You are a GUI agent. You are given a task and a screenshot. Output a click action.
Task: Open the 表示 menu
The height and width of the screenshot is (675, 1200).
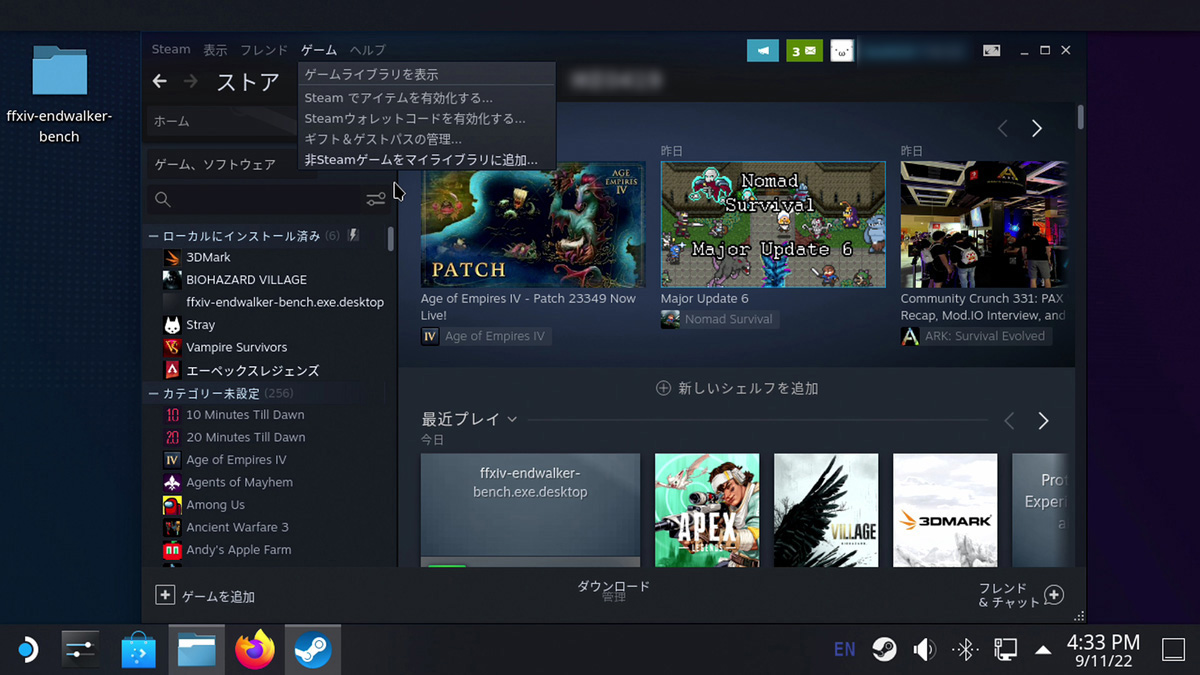pos(215,50)
